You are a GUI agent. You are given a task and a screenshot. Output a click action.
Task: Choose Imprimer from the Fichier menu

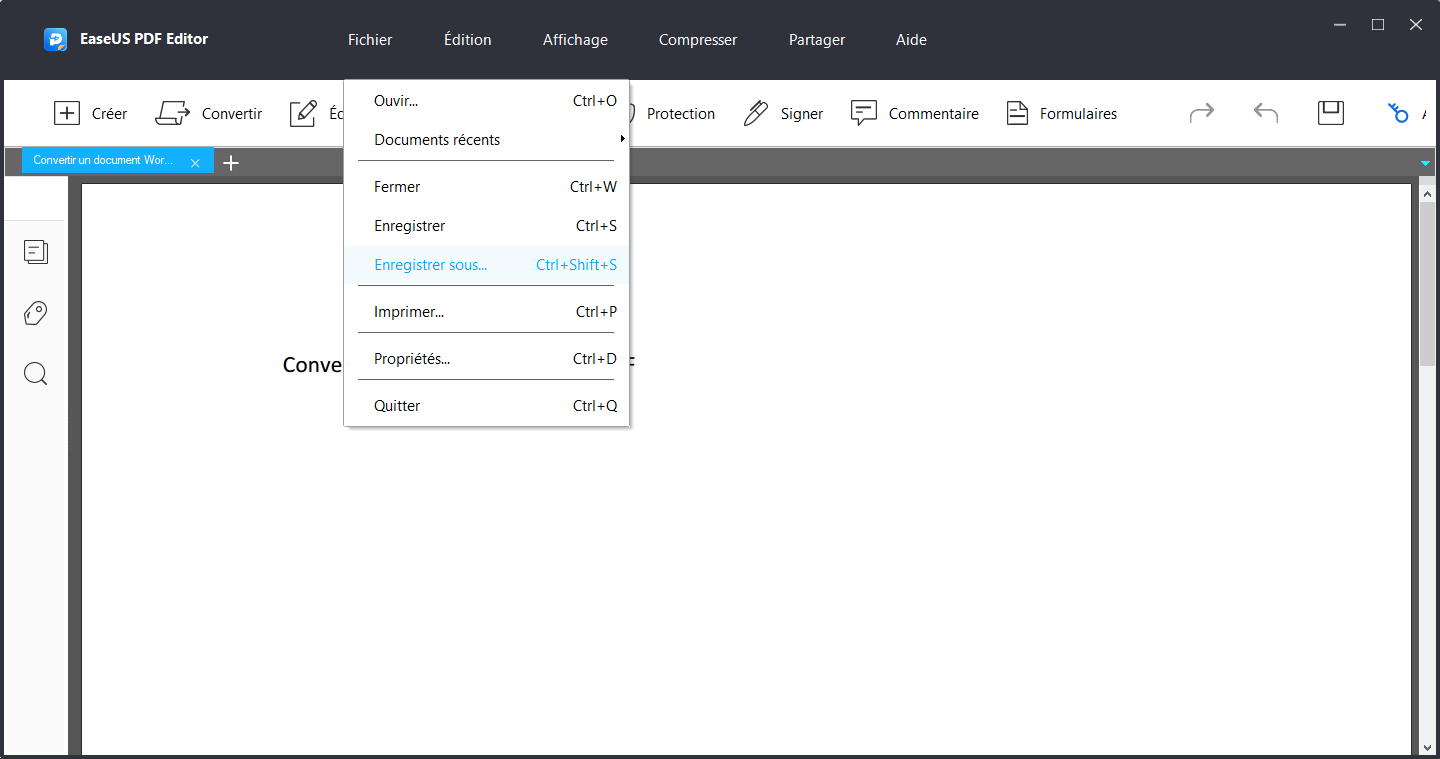[x=410, y=311]
